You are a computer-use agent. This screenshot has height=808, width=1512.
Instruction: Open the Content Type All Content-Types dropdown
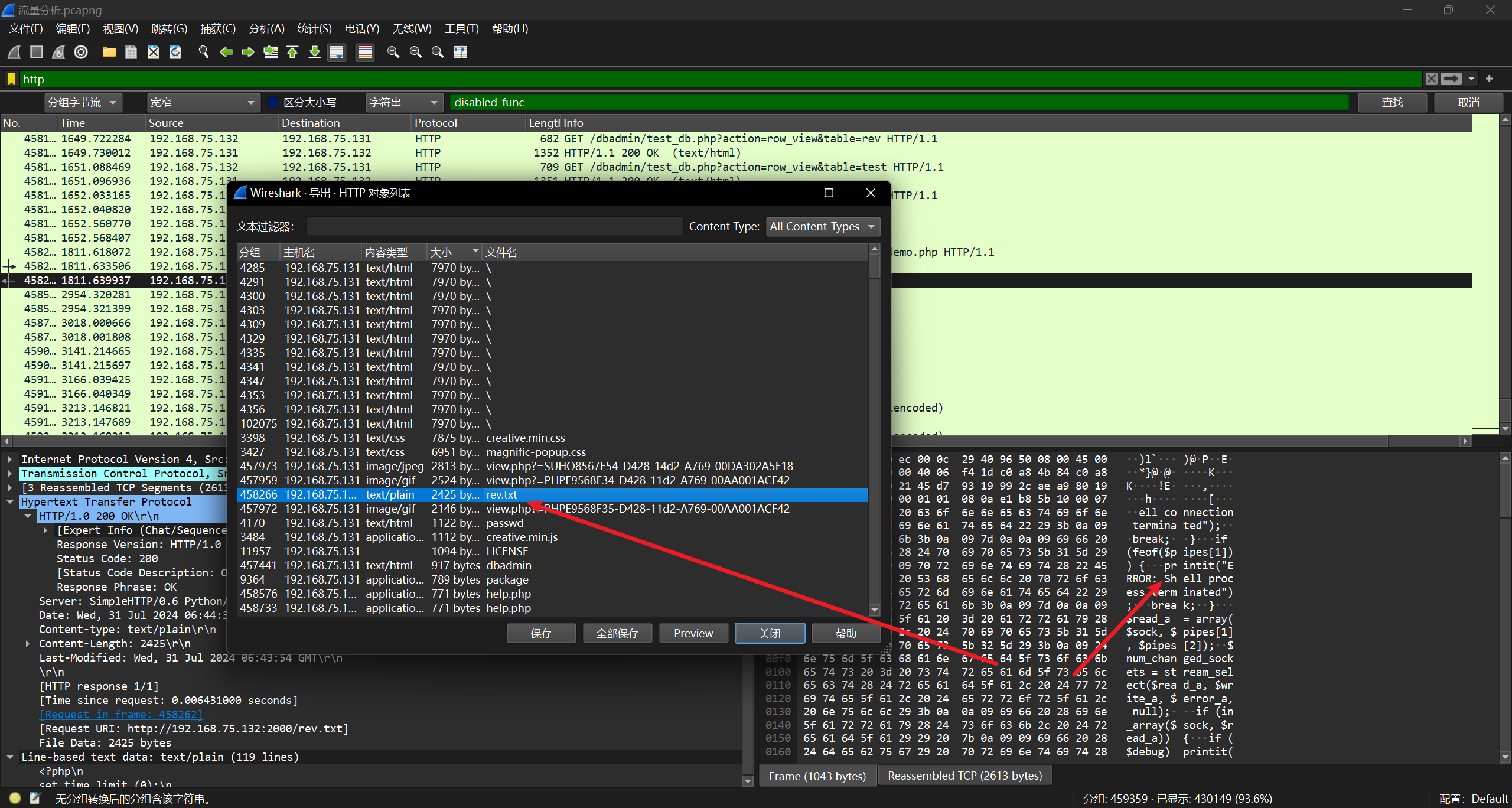(822, 227)
